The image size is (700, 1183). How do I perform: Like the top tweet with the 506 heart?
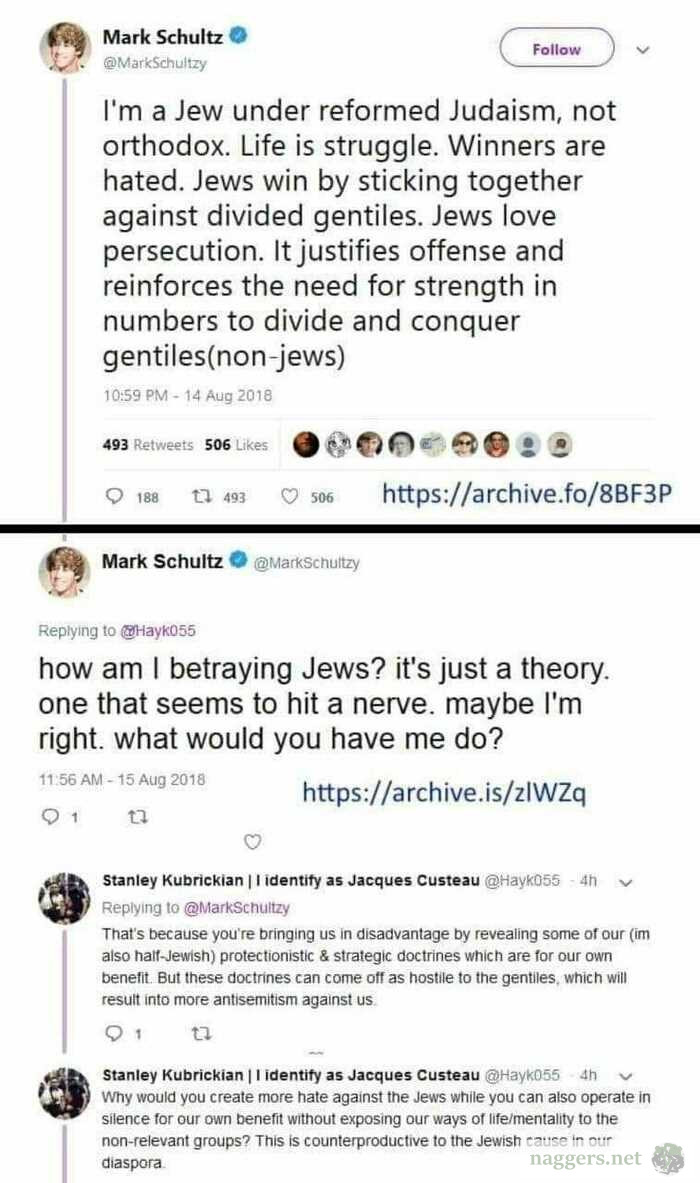(x=290, y=496)
